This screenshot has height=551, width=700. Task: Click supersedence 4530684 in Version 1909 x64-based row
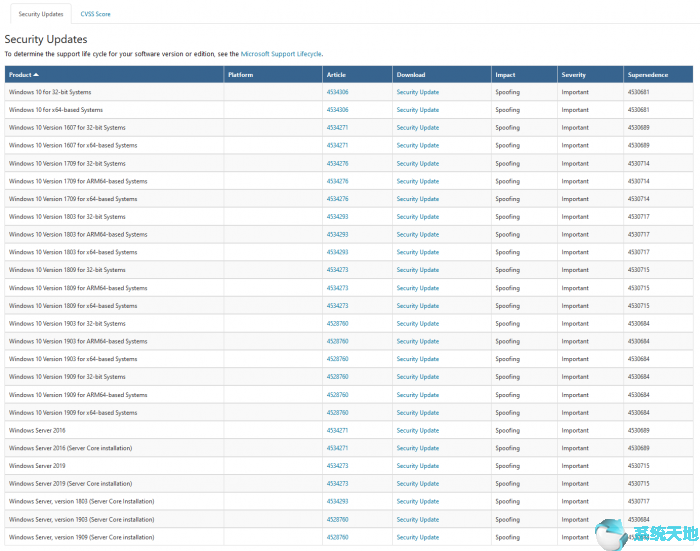click(x=638, y=413)
